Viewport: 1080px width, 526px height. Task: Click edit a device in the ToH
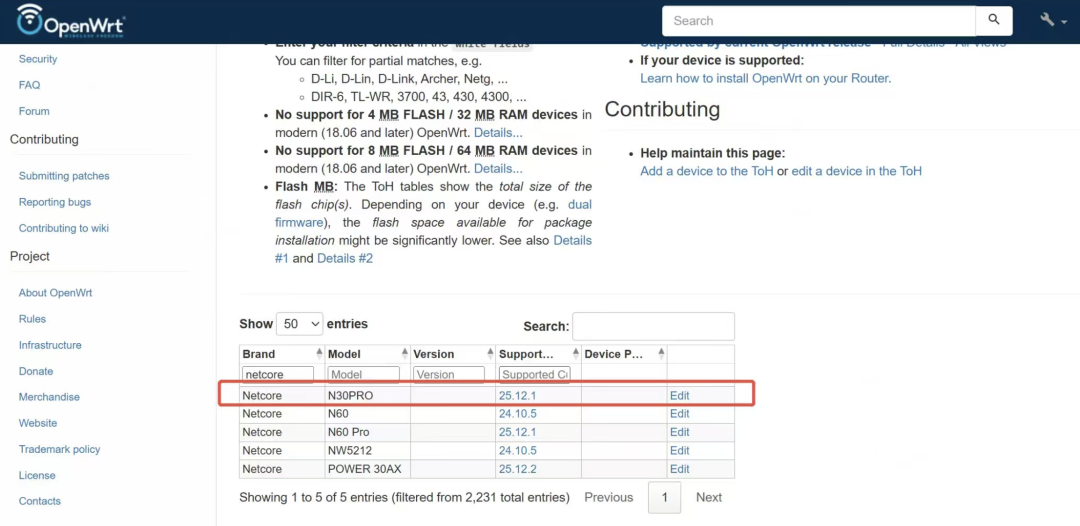pyautogui.click(x=856, y=171)
